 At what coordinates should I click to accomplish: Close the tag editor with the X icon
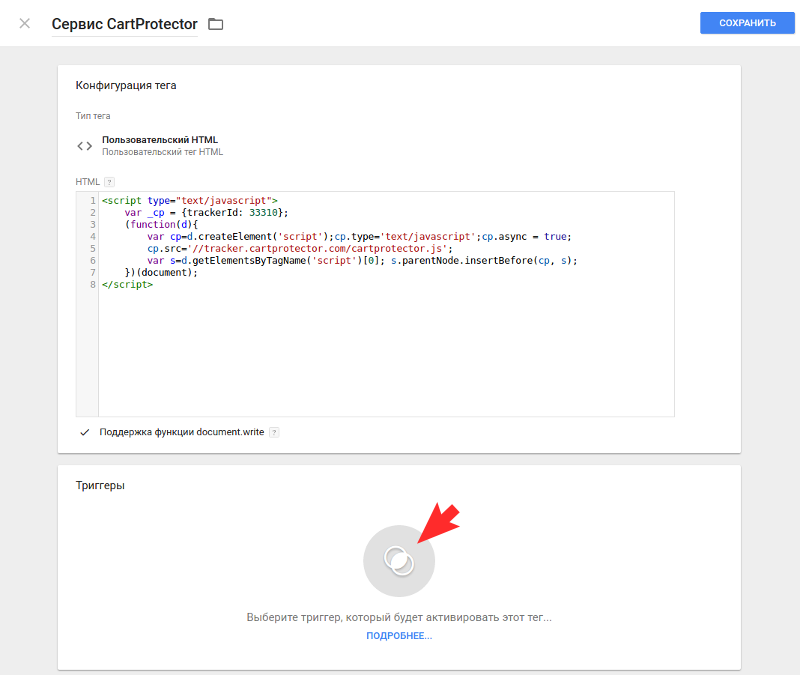(24, 23)
